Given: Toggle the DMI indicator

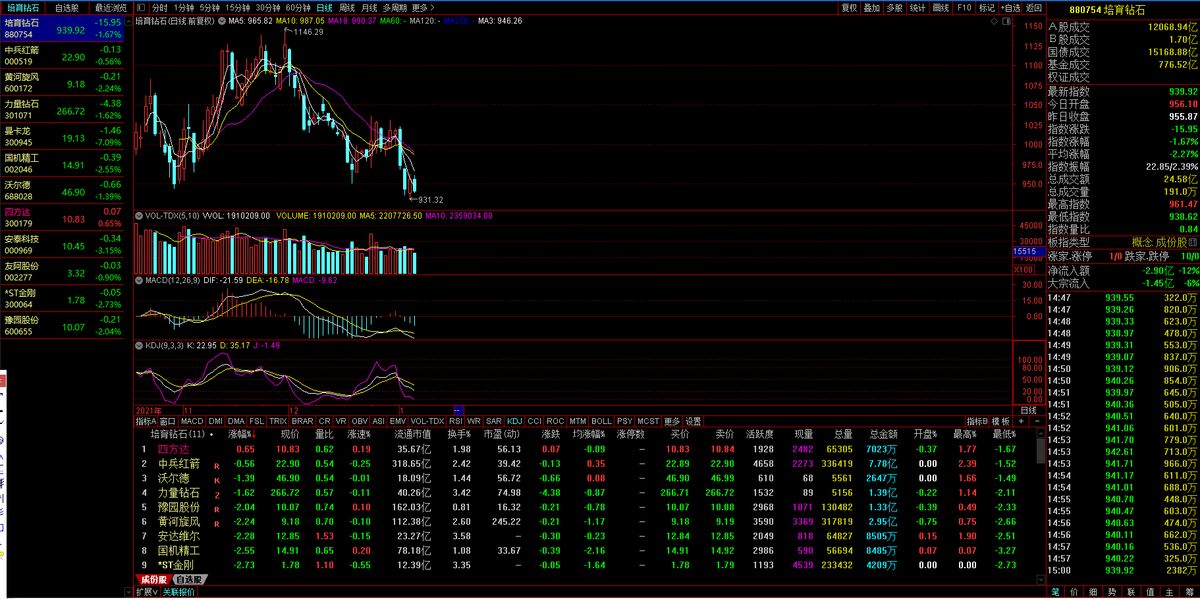Looking at the screenshot, I should pos(215,421).
